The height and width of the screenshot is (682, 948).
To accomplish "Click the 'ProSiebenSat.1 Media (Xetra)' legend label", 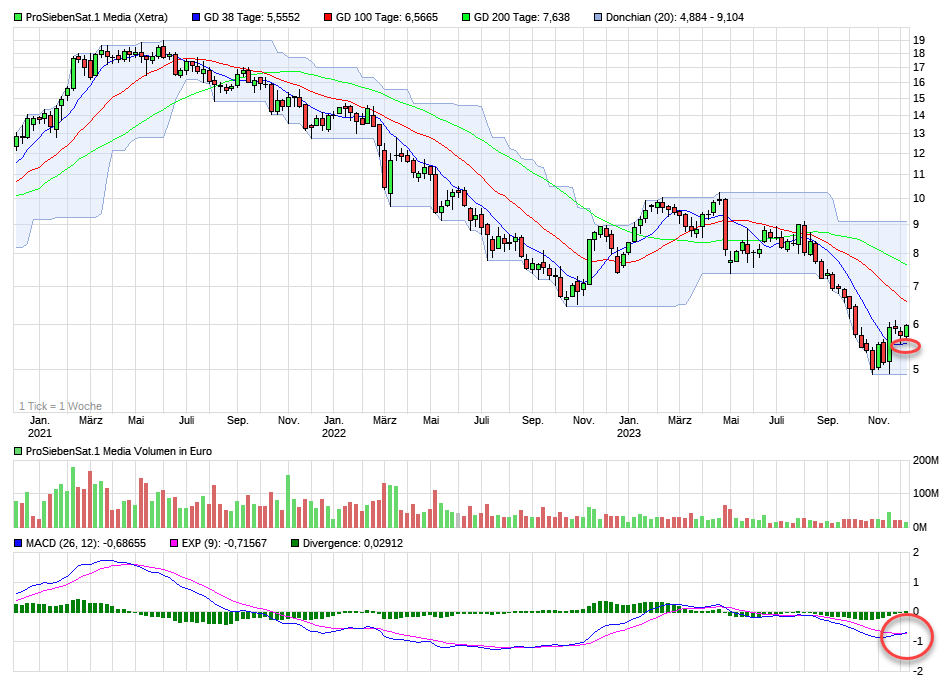I will (97, 18).
